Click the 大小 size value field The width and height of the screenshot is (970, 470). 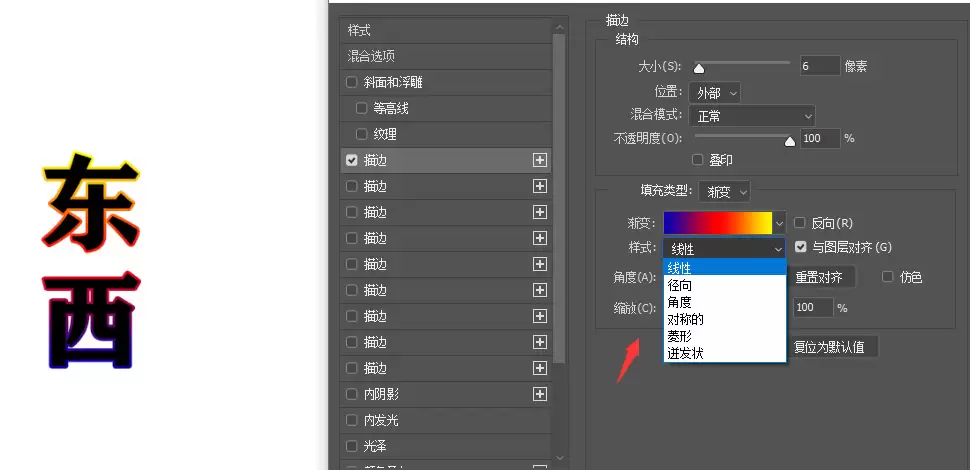[x=820, y=66]
